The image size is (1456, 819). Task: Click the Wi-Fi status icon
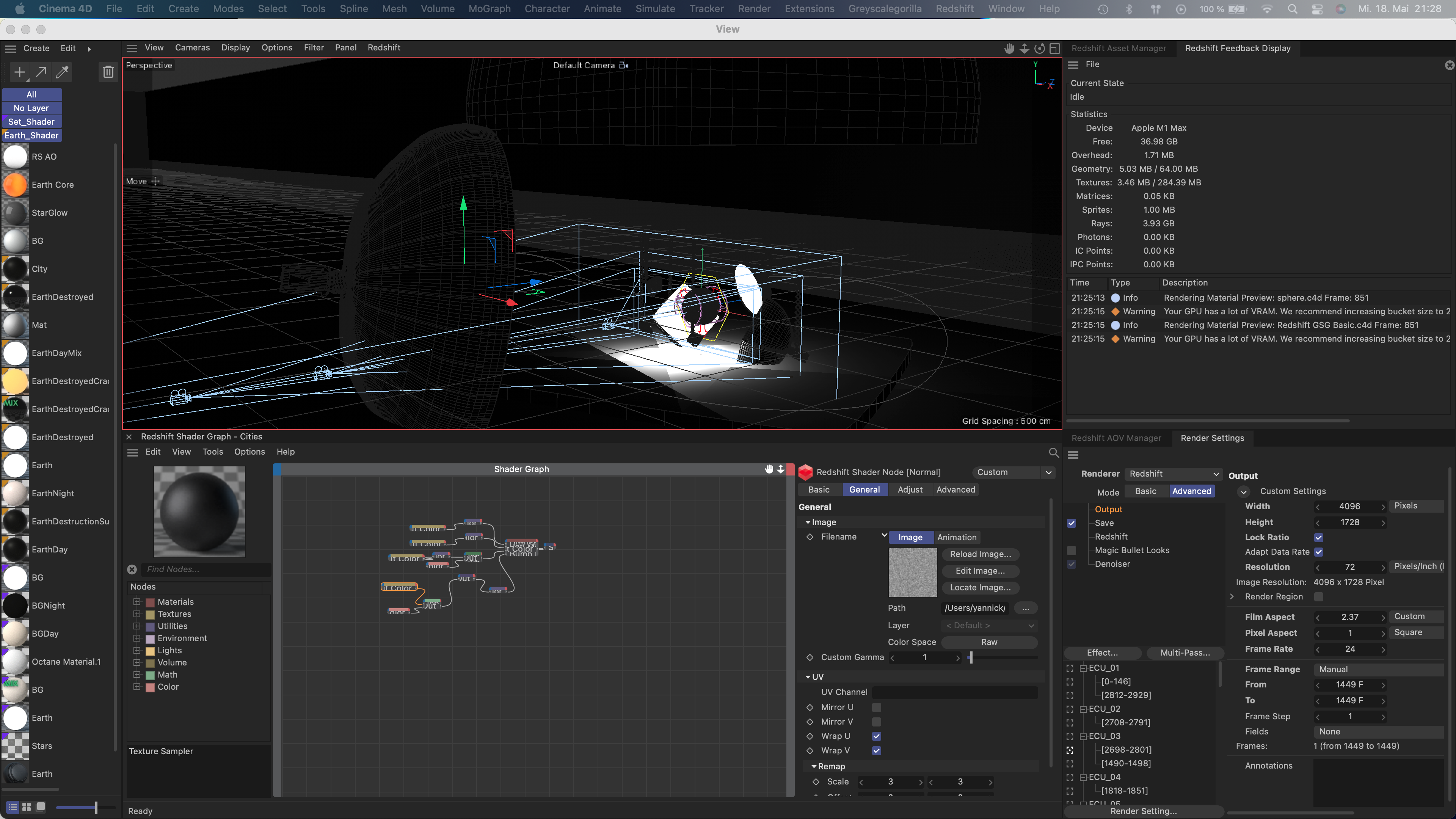1267,9
